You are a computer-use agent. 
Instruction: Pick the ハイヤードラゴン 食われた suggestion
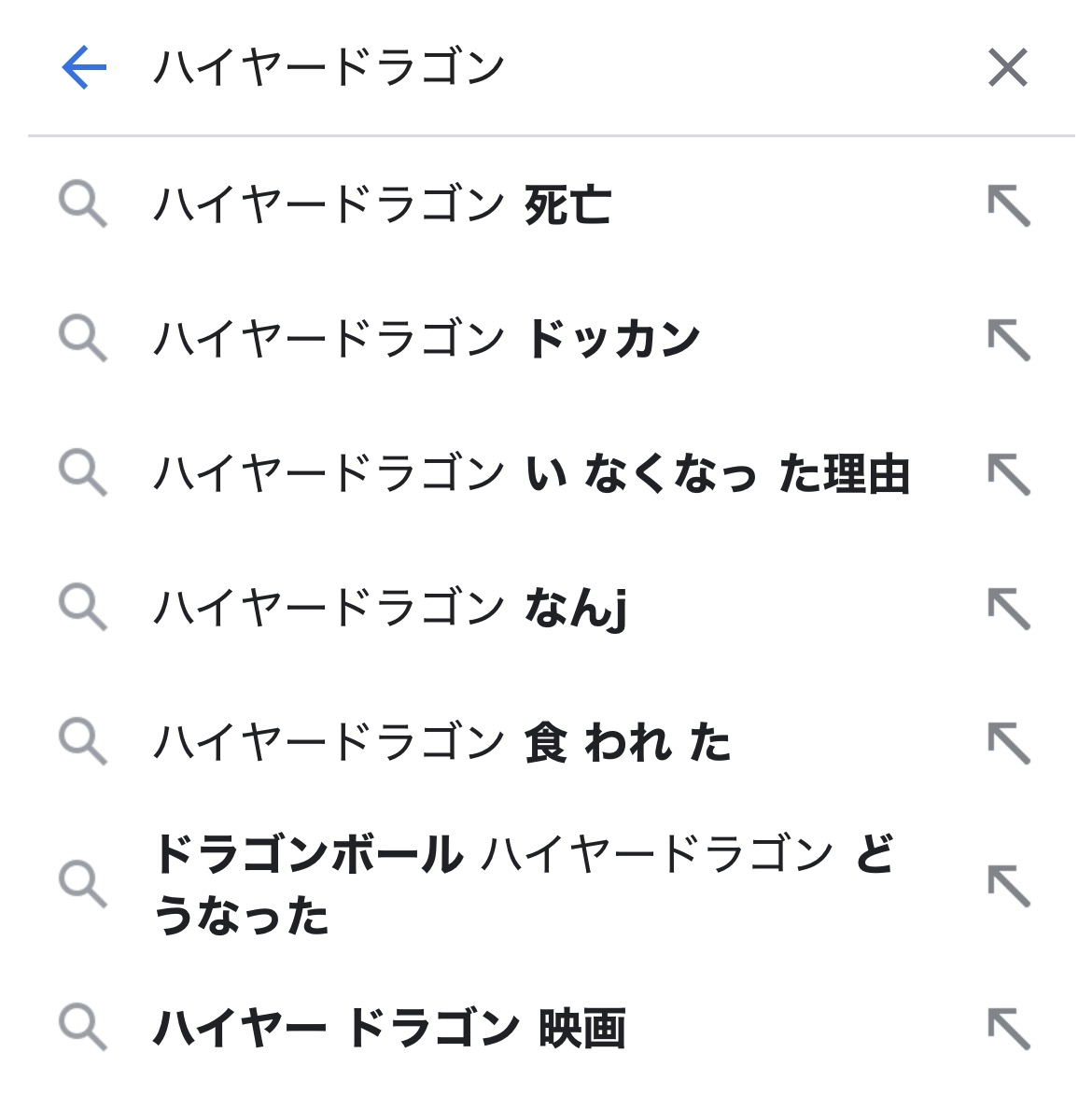point(441,742)
